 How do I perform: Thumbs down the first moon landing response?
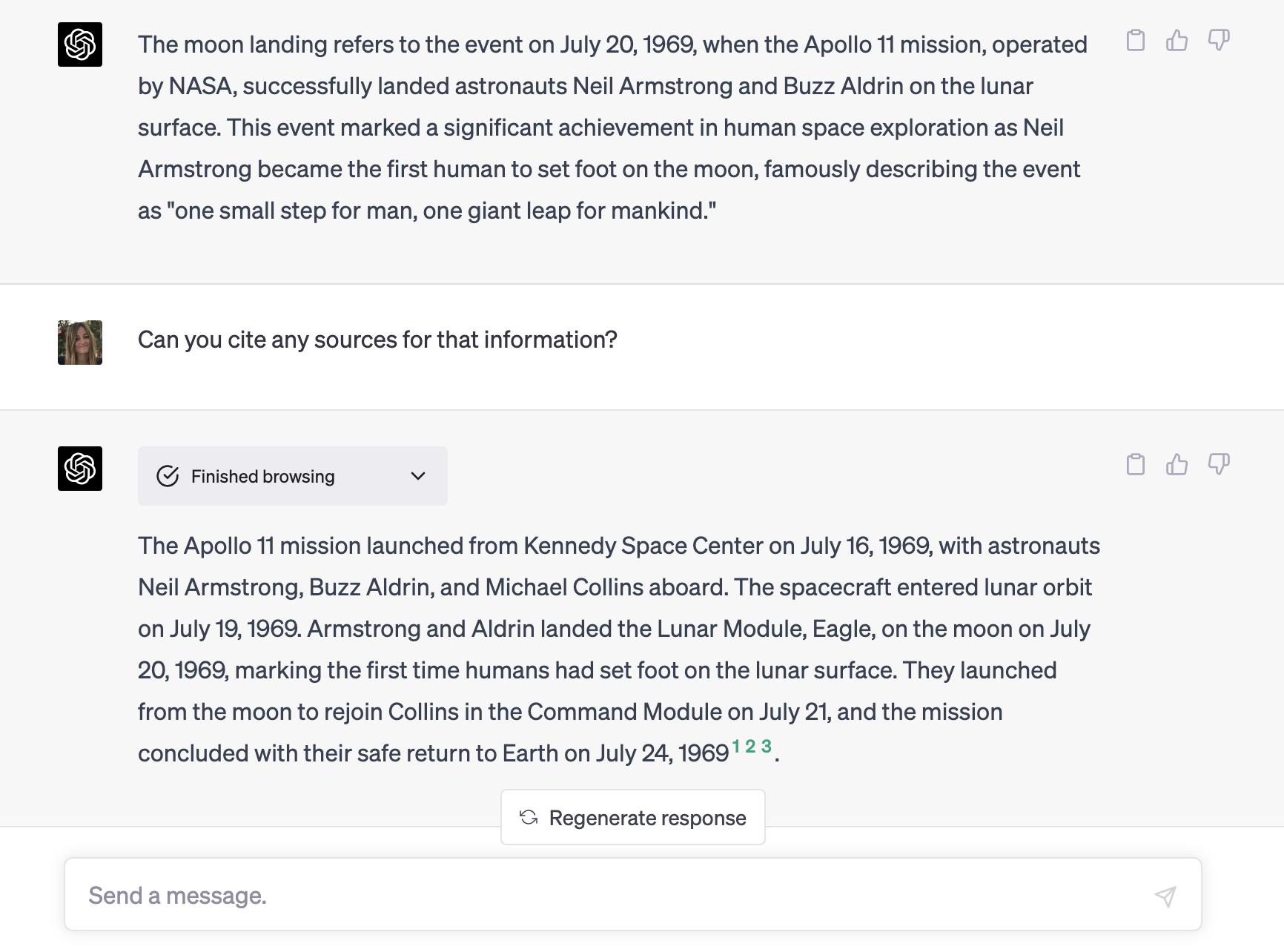(1218, 40)
